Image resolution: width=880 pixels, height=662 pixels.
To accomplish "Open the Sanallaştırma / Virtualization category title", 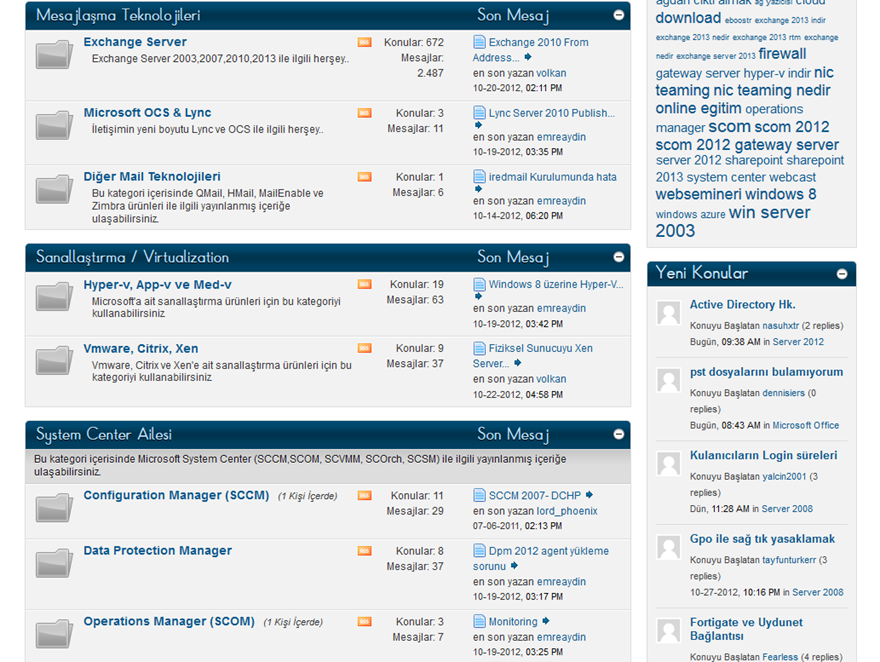I will [x=132, y=258].
